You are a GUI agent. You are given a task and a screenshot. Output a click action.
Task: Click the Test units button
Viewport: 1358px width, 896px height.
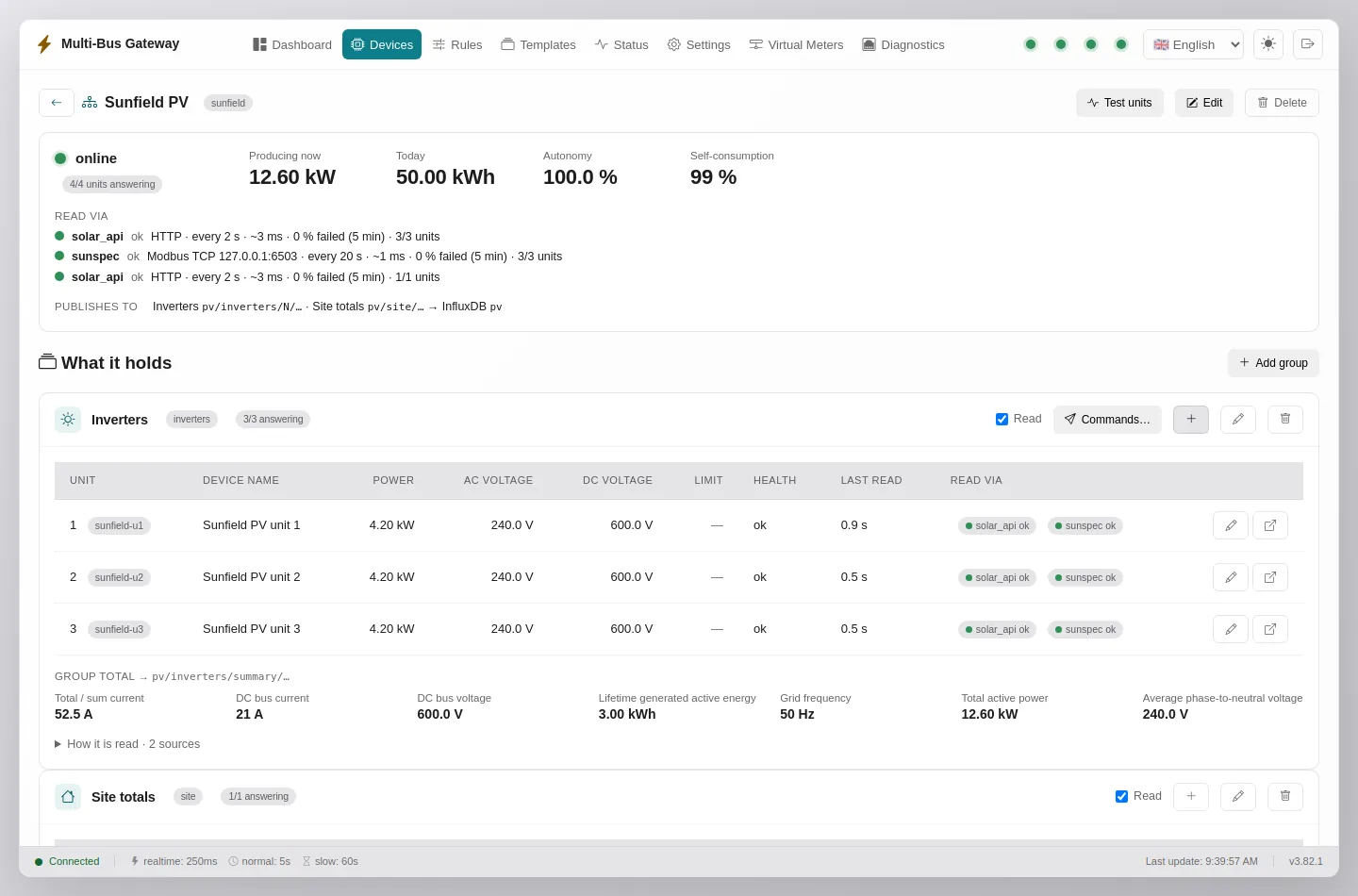pos(1119,103)
